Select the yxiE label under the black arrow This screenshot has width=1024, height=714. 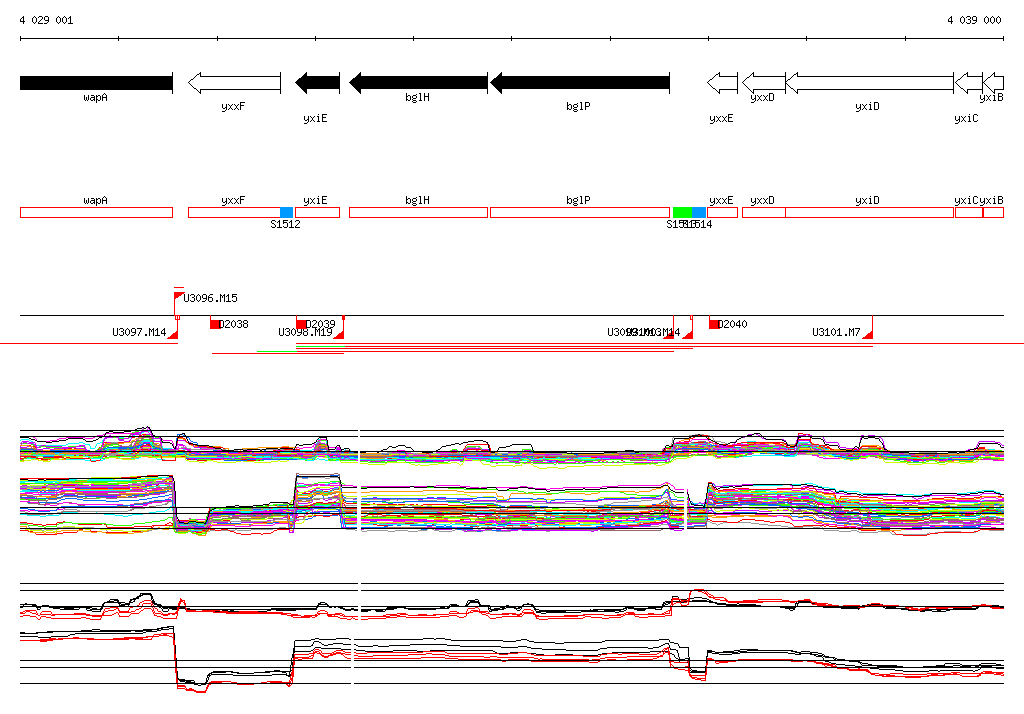tap(315, 118)
